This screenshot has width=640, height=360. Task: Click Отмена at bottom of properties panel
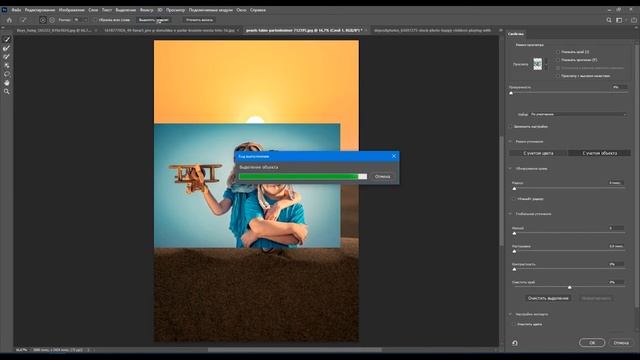tap(621, 342)
